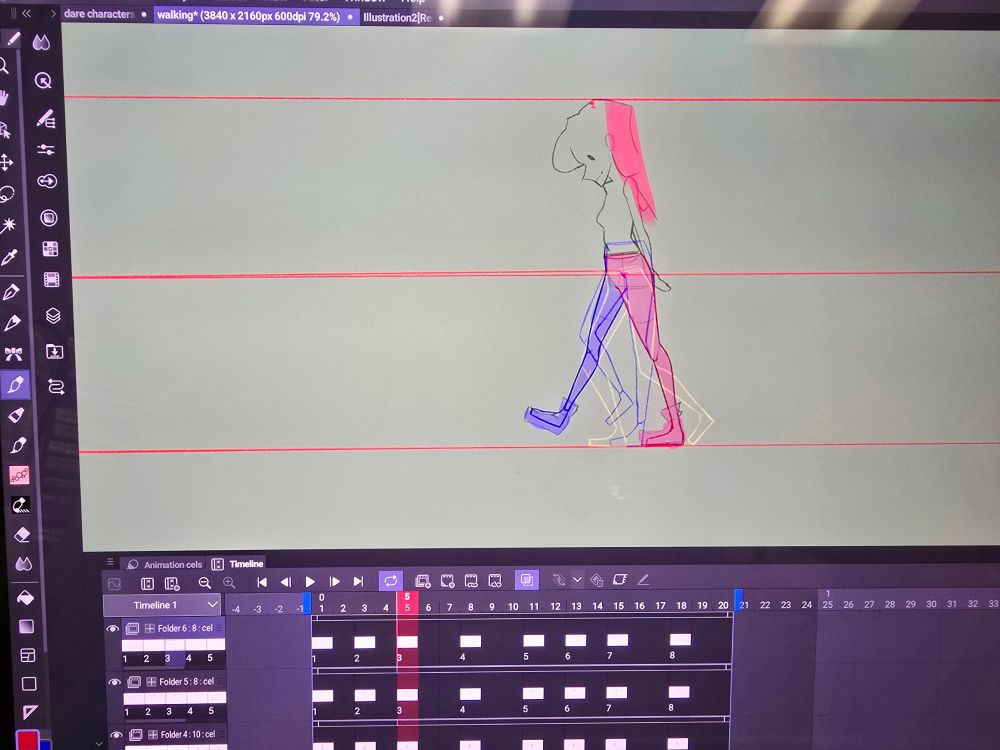Open the Folder 6 track row menu

[x=219, y=628]
